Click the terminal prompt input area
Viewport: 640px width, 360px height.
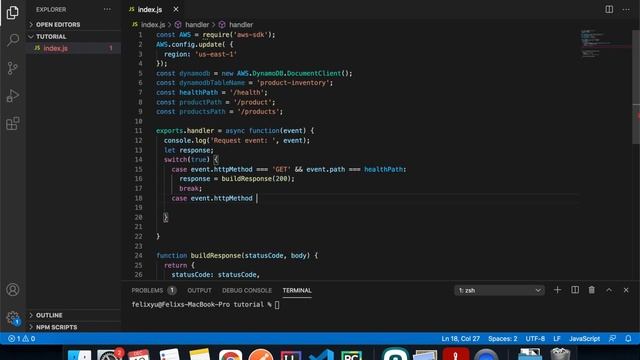click(x=277, y=304)
